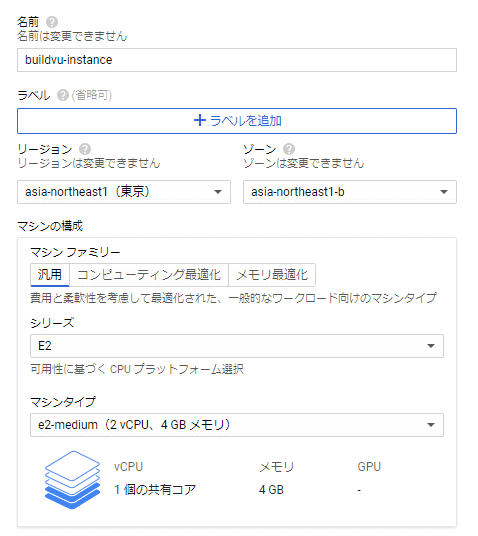Switch to メモリ最適化 tab
478x536 pixels.
(x=272, y=275)
